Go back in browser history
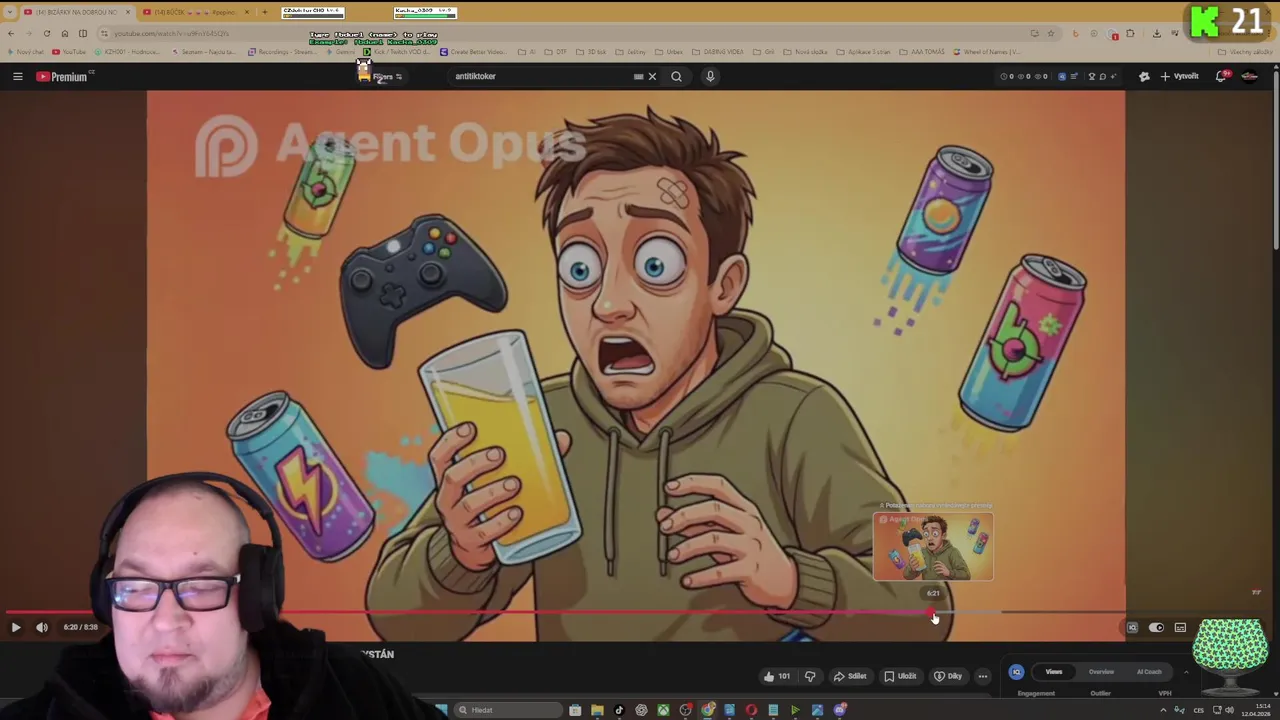This screenshot has width=1280, height=720. click(11, 33)
